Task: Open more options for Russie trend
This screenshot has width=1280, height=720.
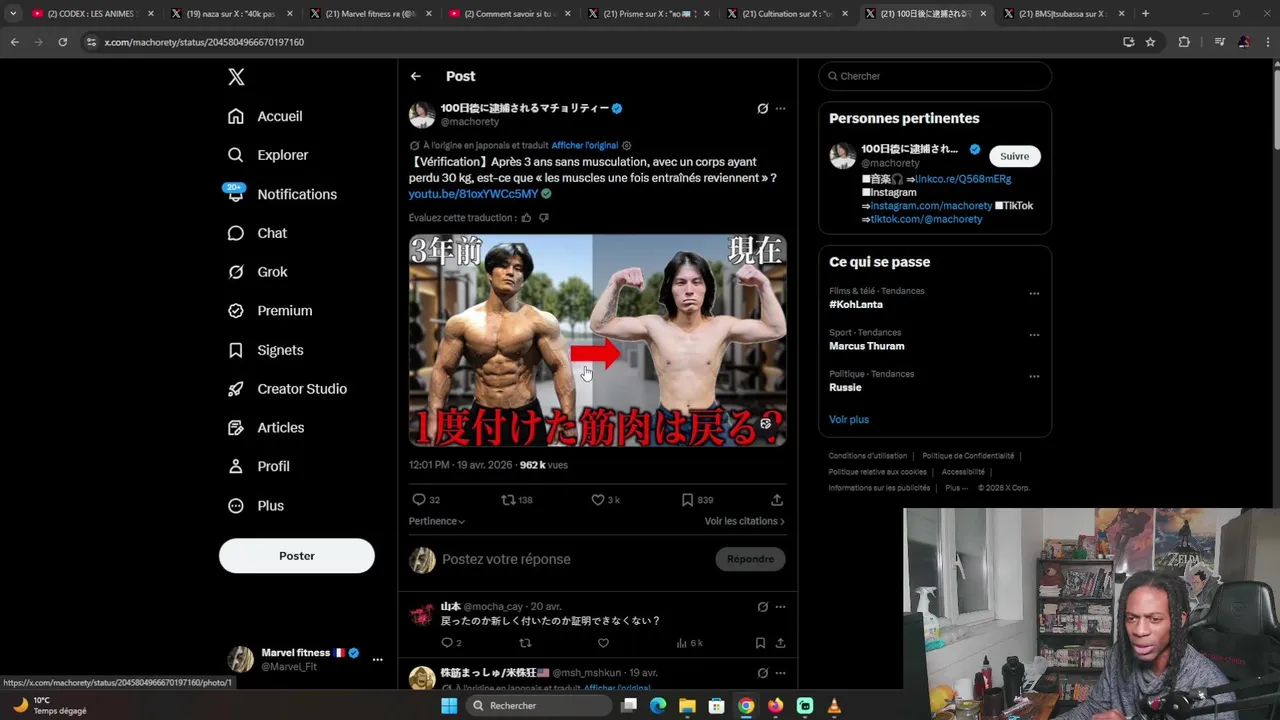Action: (x=1034, y=377)
